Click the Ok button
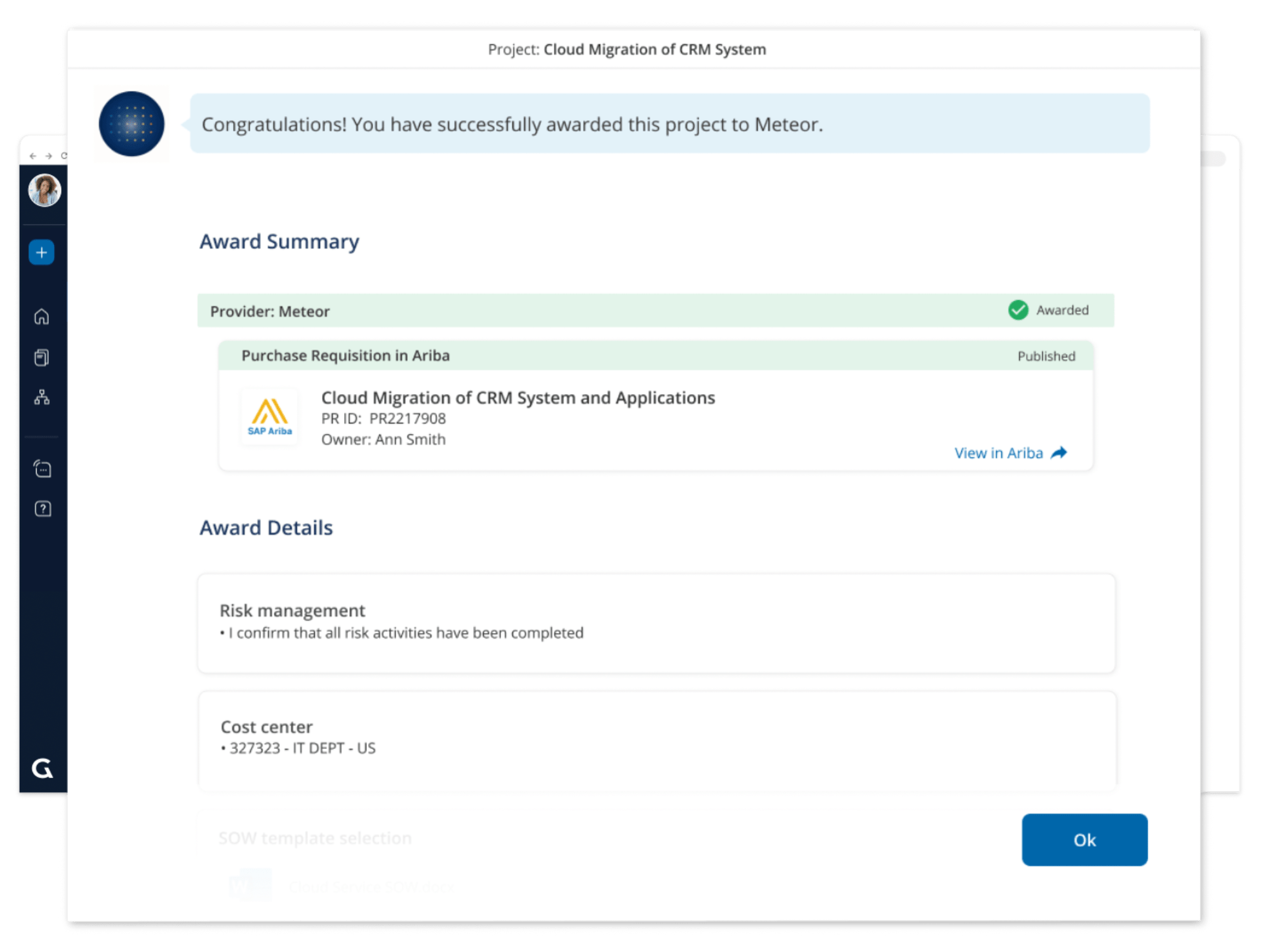 1085,840
